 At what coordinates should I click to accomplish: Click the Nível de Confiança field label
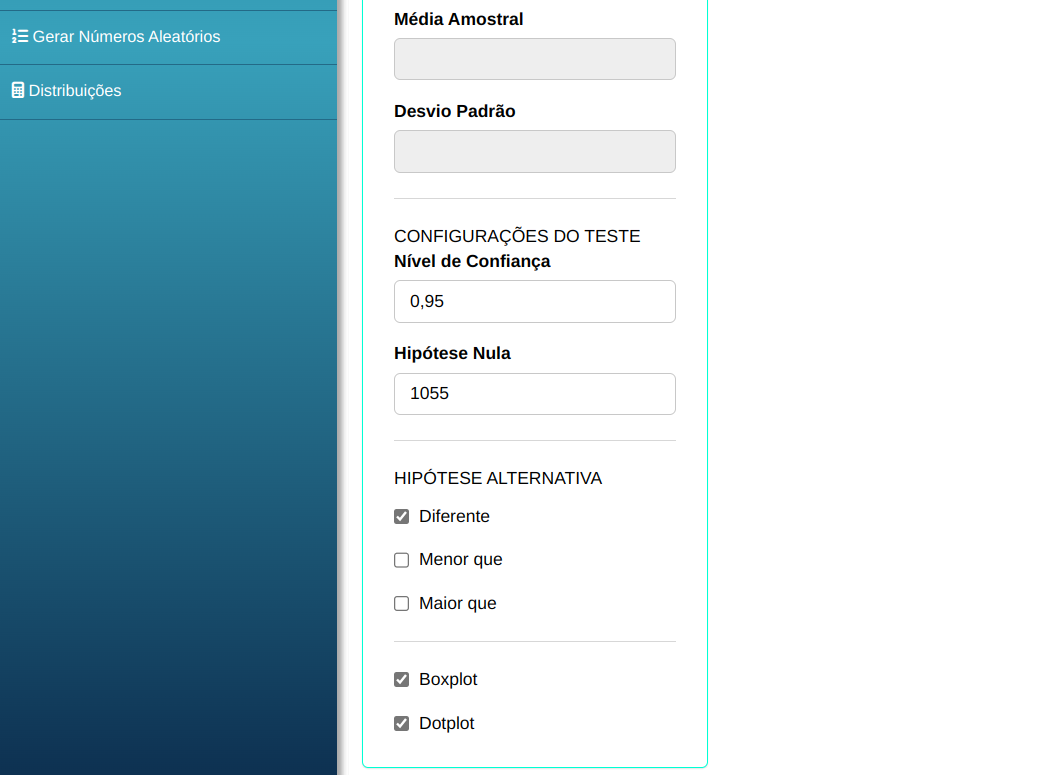tap(472, 262)
